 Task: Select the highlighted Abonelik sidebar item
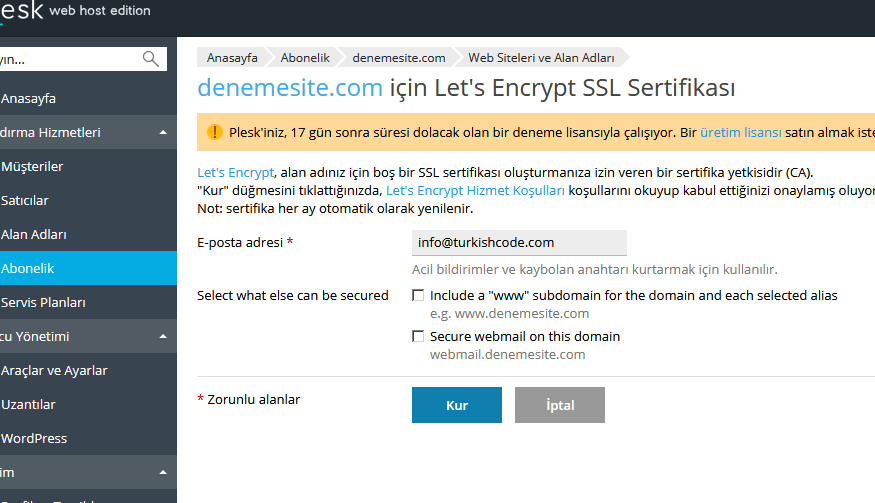(x=88, y=269)
